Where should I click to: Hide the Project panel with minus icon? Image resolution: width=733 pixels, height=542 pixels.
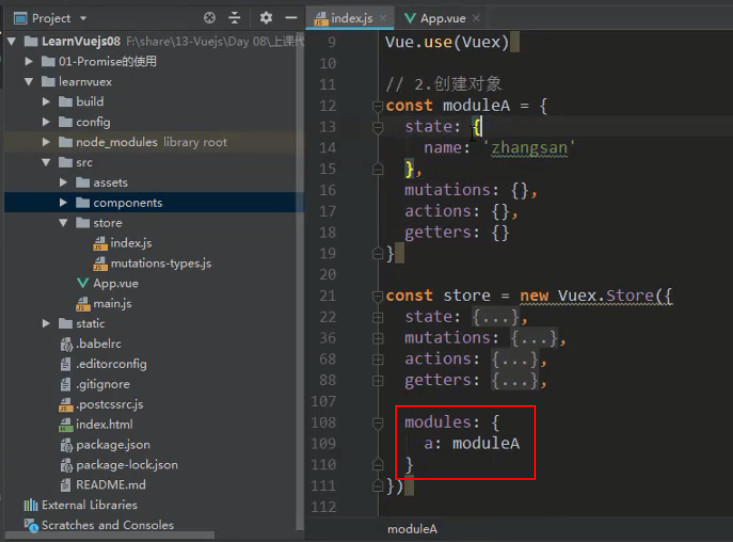(x=291, y=18)
